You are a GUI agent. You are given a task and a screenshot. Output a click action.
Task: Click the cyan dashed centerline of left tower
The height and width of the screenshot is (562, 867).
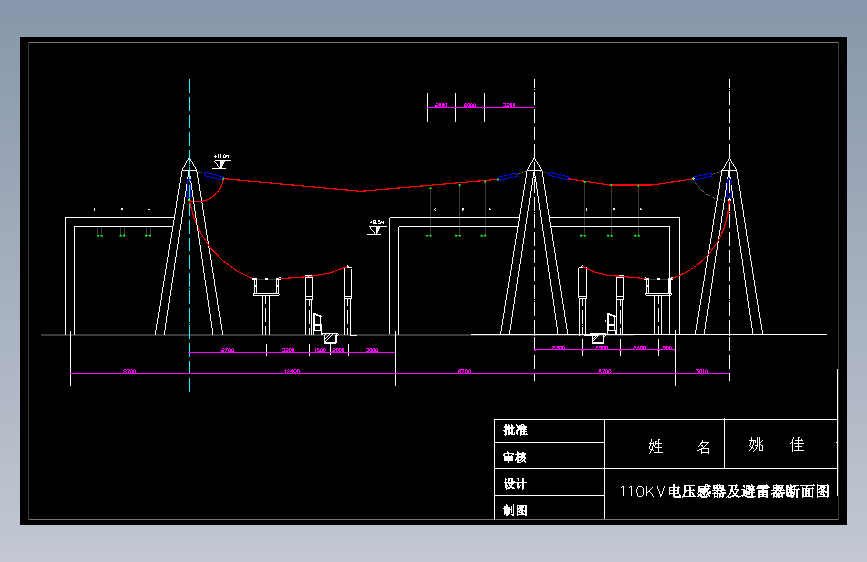[189, 235]
